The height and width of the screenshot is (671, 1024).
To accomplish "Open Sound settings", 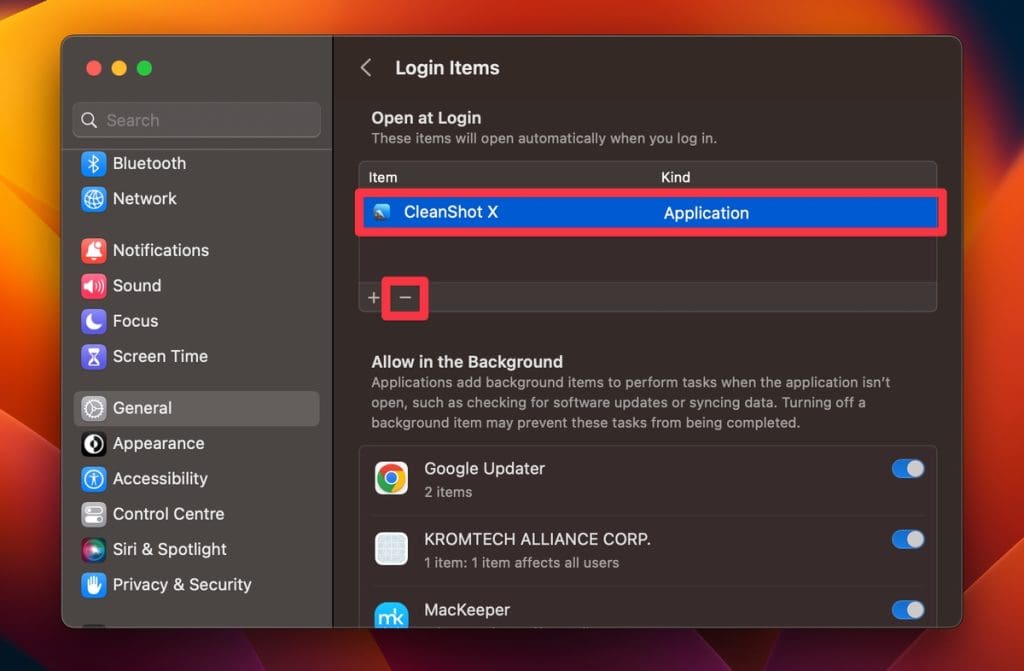I will click(x=197, y=286).
